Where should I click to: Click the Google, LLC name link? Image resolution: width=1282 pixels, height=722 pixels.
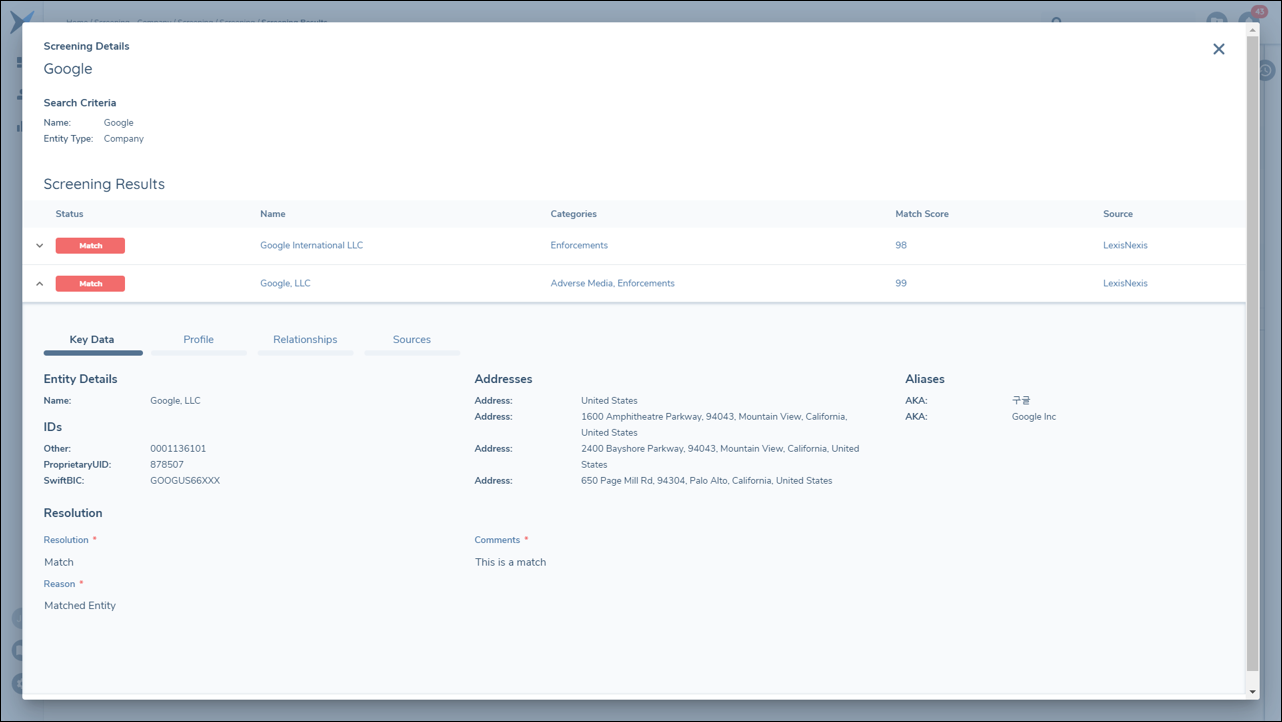point(285,283)
